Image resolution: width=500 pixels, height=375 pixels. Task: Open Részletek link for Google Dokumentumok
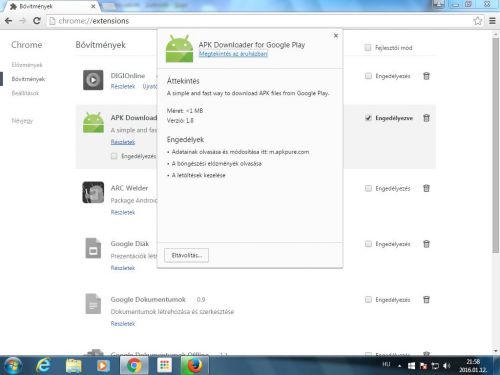coord(123,324)
